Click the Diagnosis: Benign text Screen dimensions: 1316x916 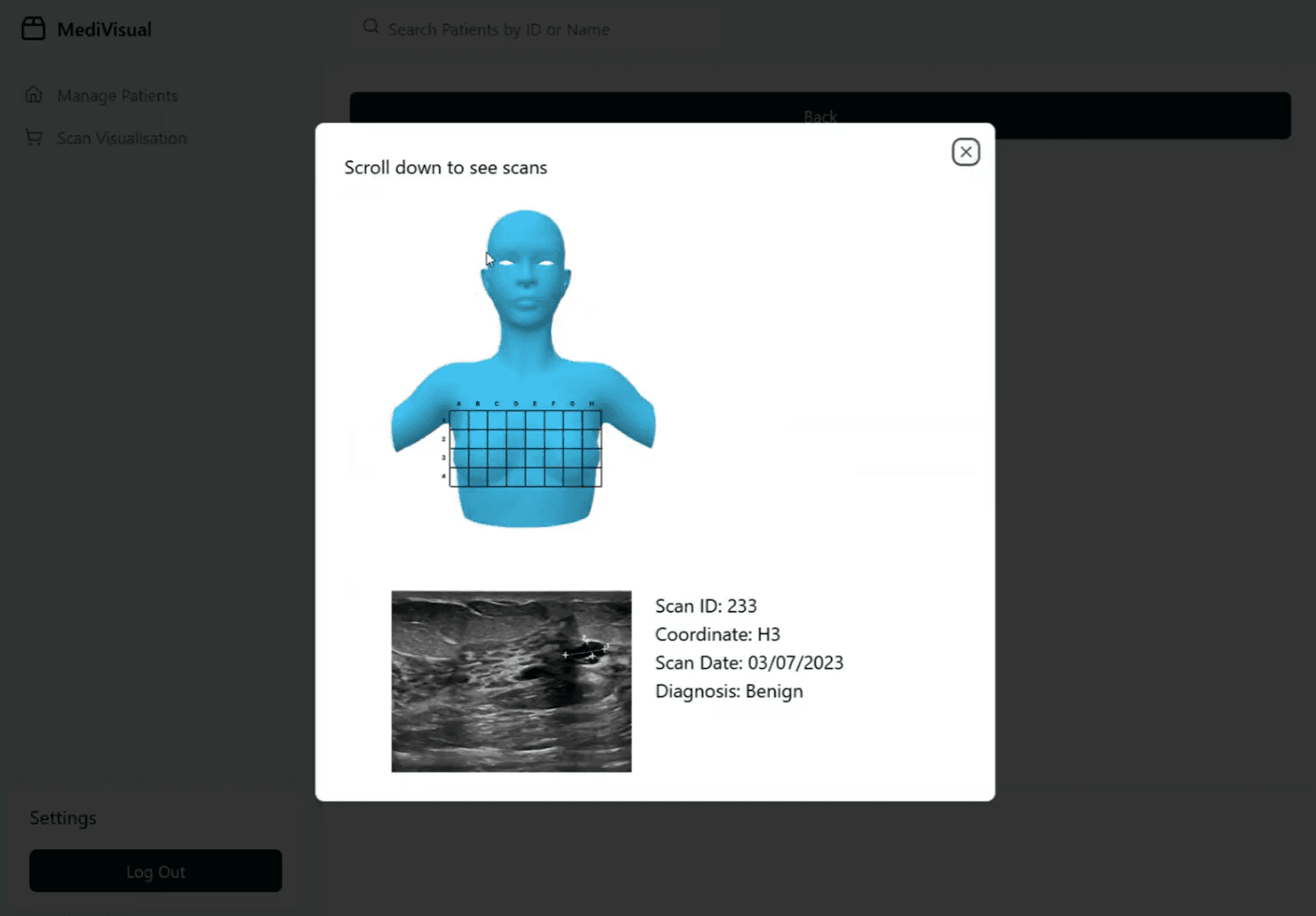728,691
